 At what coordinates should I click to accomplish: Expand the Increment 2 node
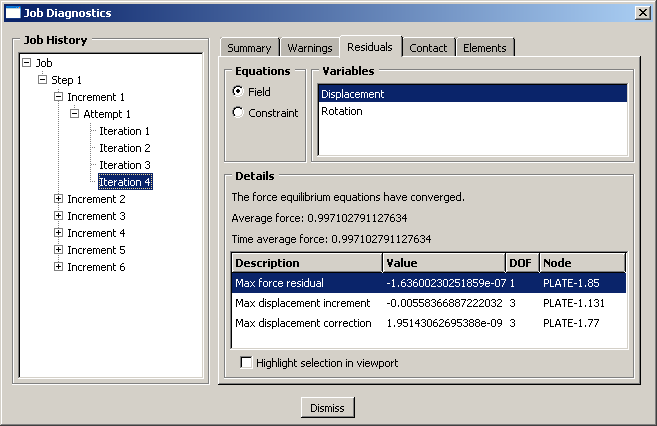(x=58, y=199)
